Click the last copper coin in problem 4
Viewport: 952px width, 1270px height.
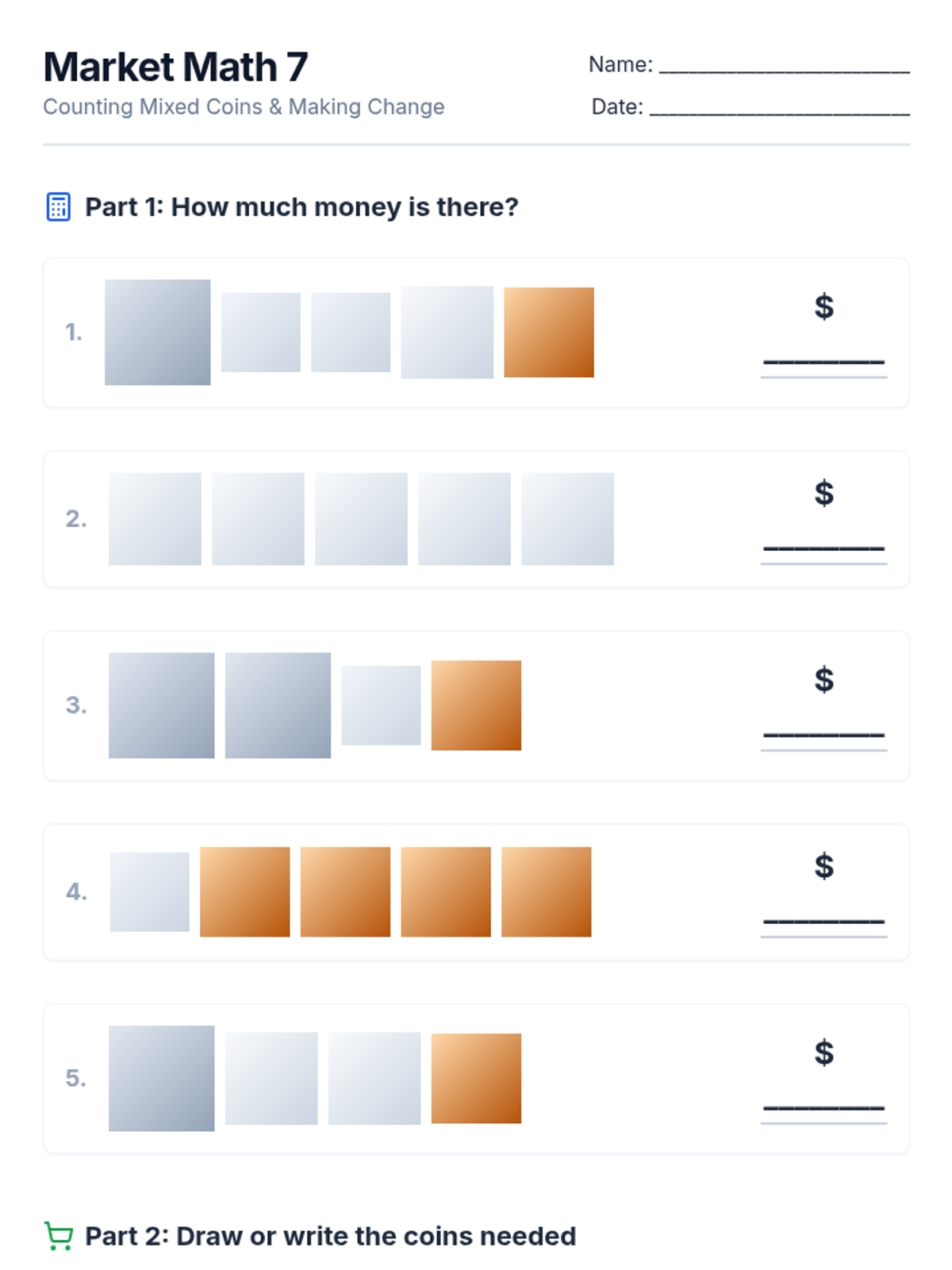(x=547, y=892)
